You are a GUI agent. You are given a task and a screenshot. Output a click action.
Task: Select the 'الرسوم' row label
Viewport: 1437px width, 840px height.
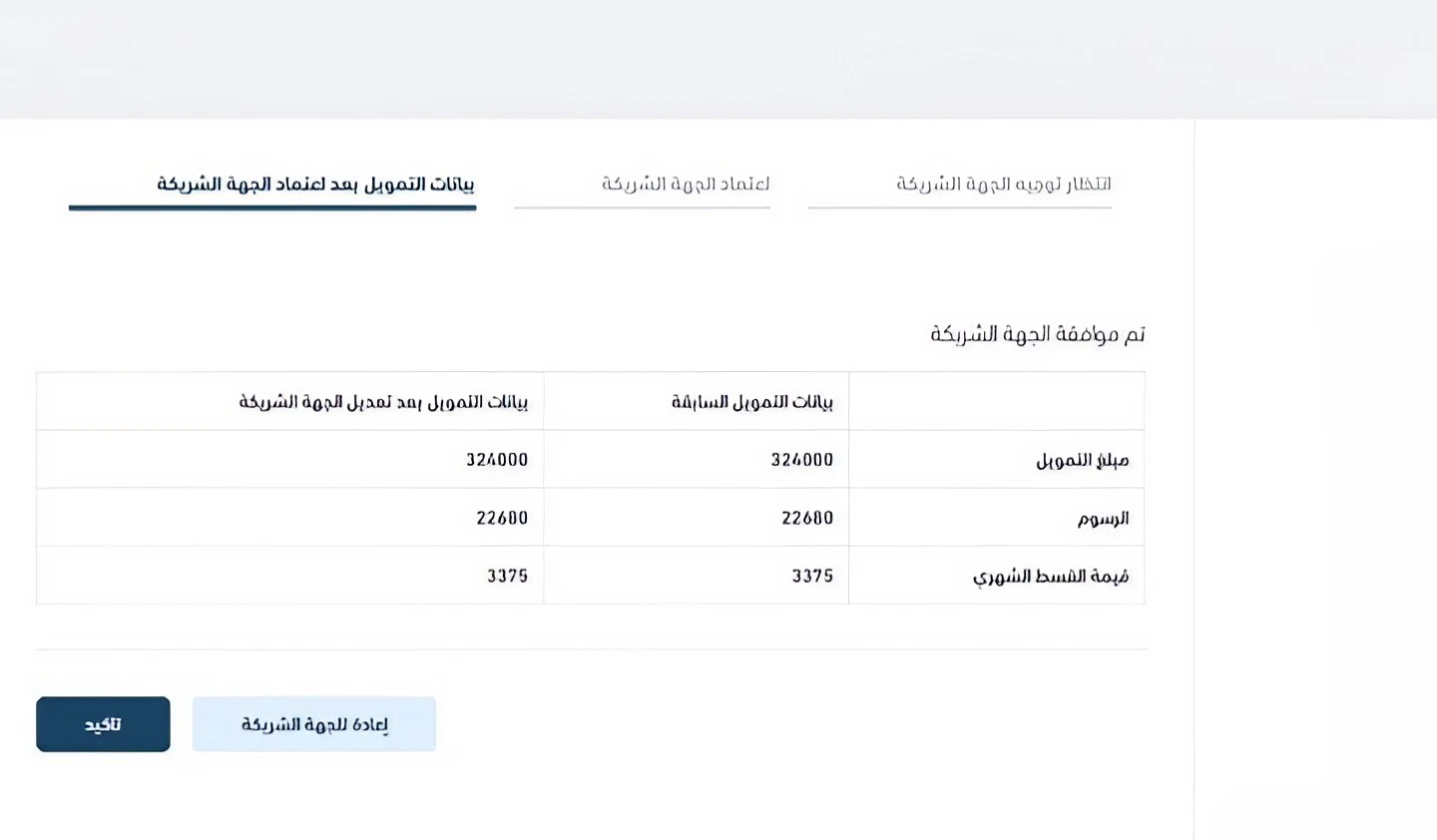[1103, 518]
